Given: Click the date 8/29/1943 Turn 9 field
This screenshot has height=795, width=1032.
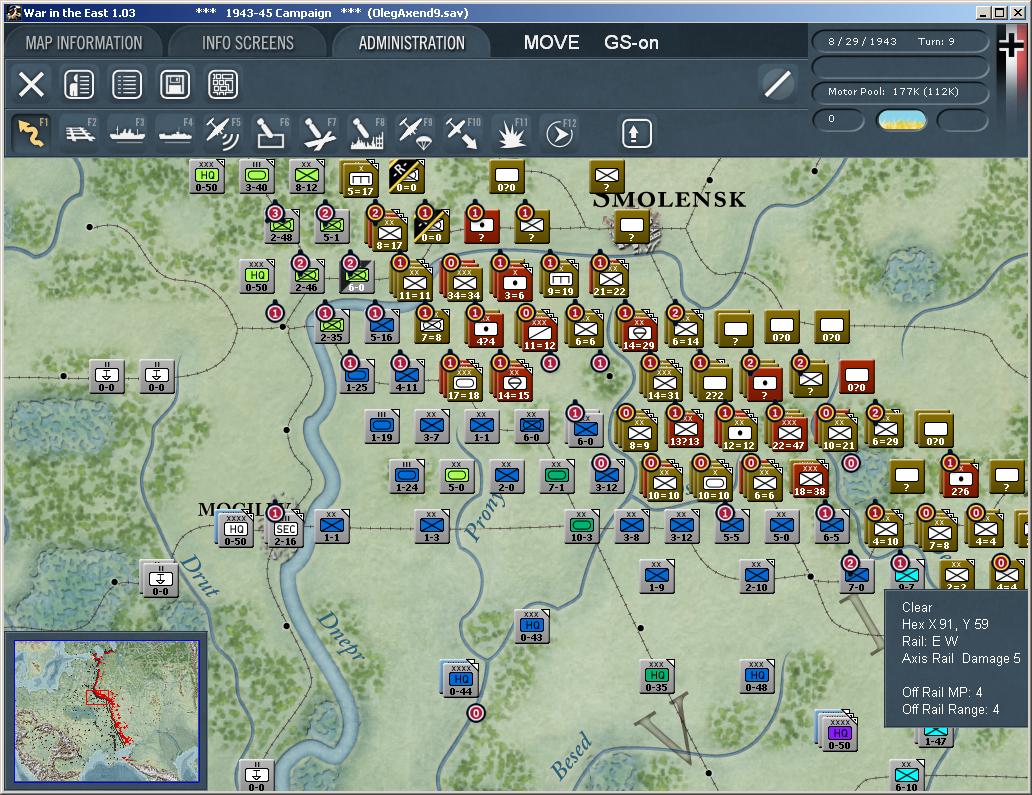Looking at the screenshot, I should 900,41.
